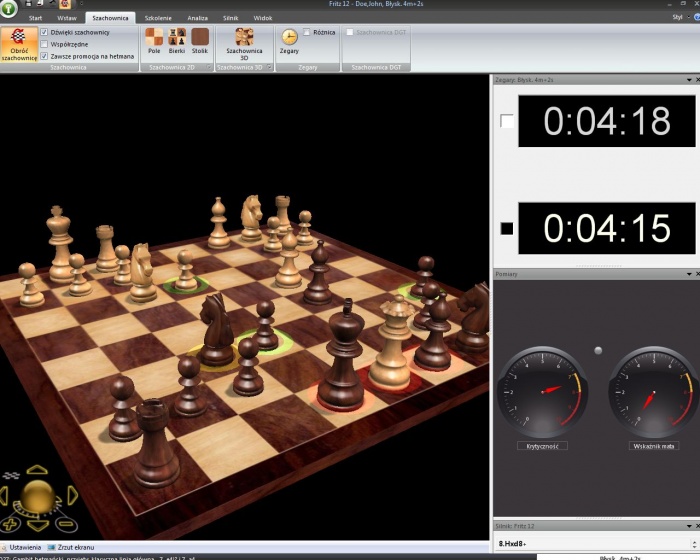Click the gold sphere navigation ball
This screenshot has width=700, height=560.
(x=38, y=497)
